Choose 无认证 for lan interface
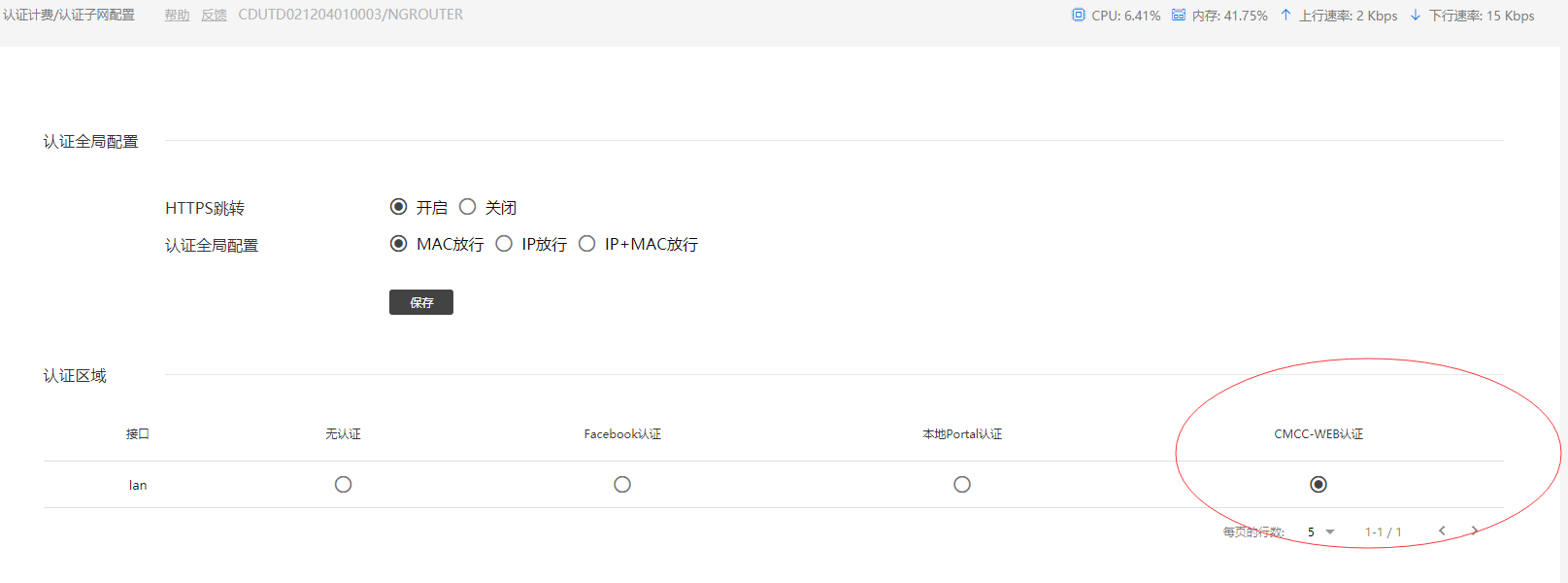Image resolution: width=1568 pixels, height=583 pixels. [x=343, y=484]
